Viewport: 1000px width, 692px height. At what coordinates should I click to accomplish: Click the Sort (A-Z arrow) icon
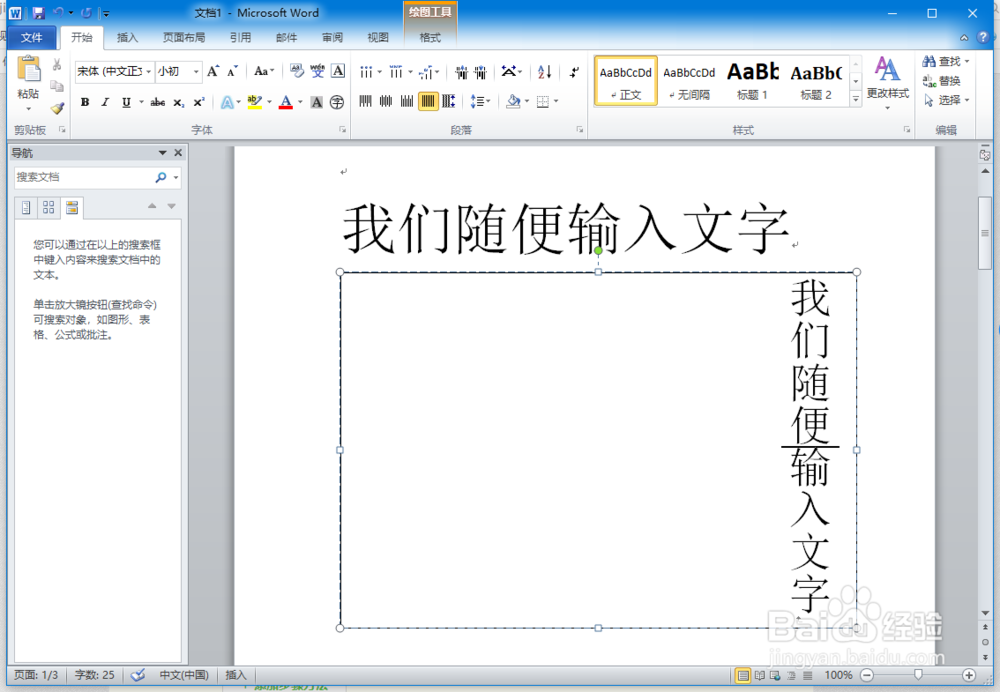(544, 71)
